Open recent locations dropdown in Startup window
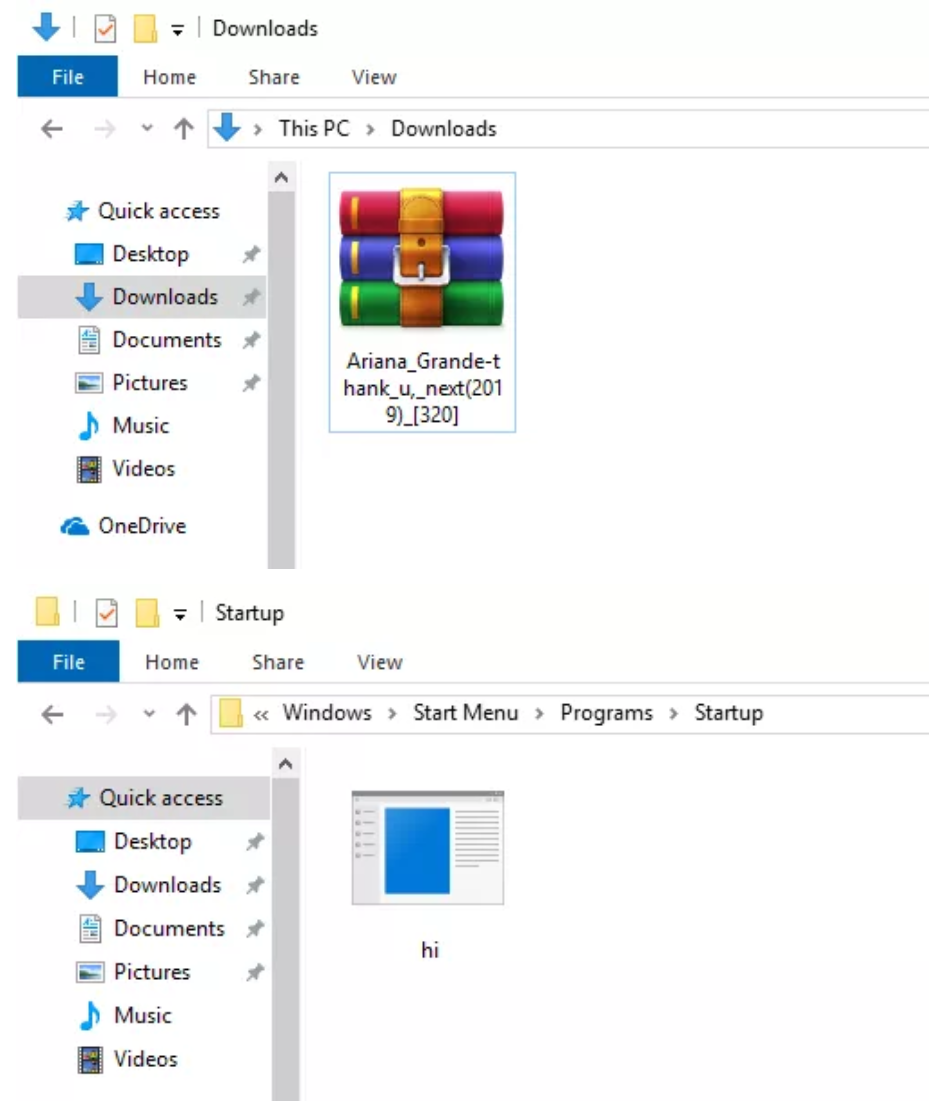Image resolution: width=931 pixels, height=1104 pixels. coord(149,714)
